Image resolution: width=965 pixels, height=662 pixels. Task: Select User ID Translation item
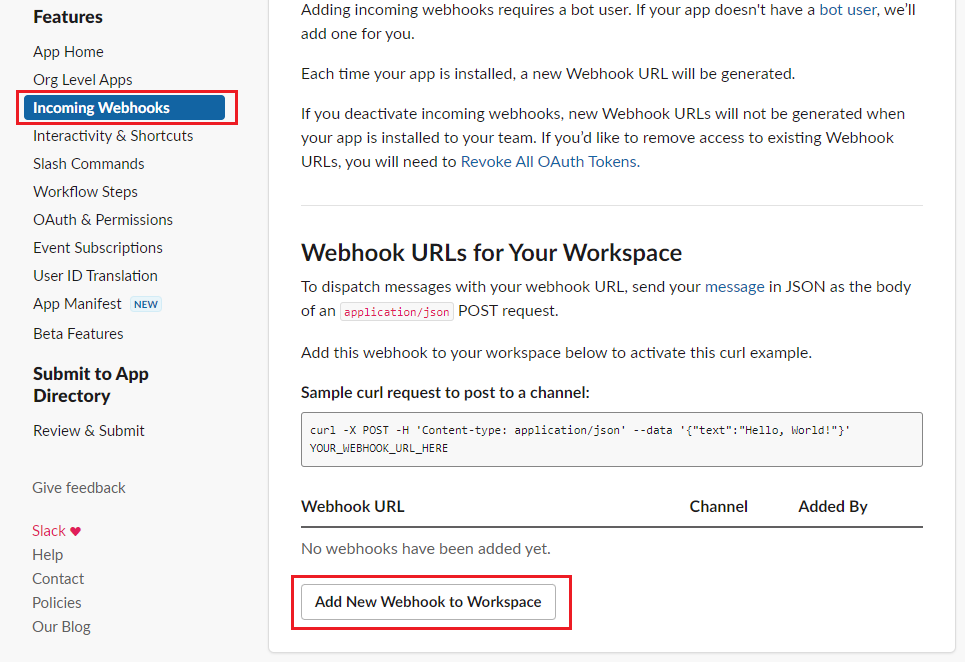coord(95,276)
